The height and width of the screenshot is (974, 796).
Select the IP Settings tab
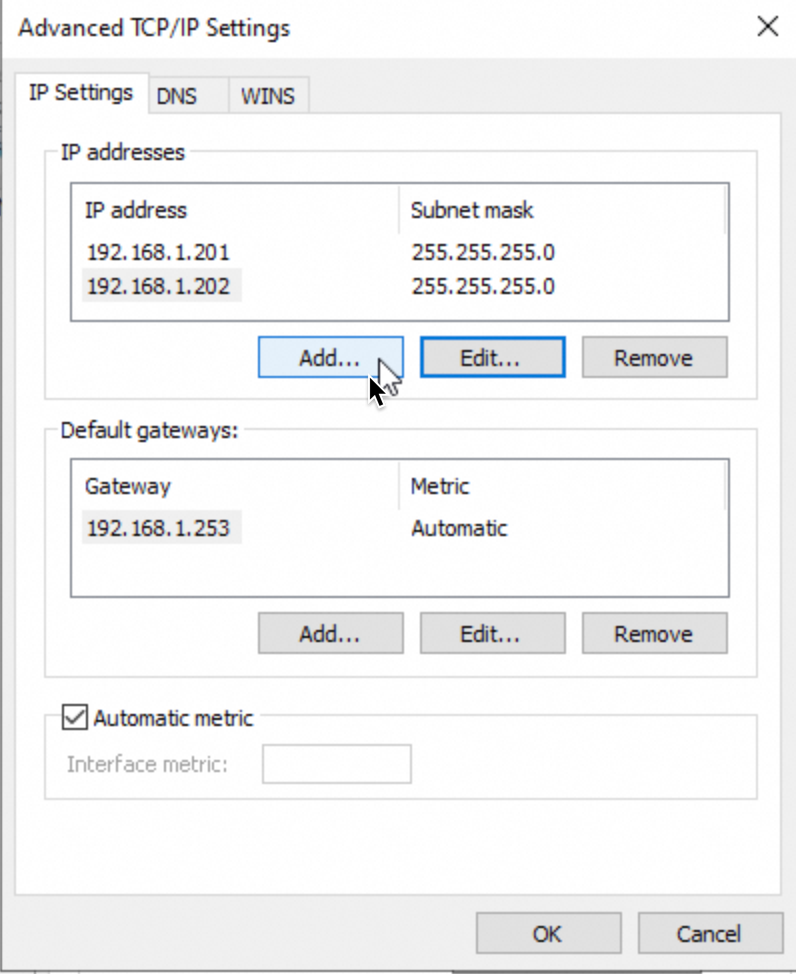81,93
